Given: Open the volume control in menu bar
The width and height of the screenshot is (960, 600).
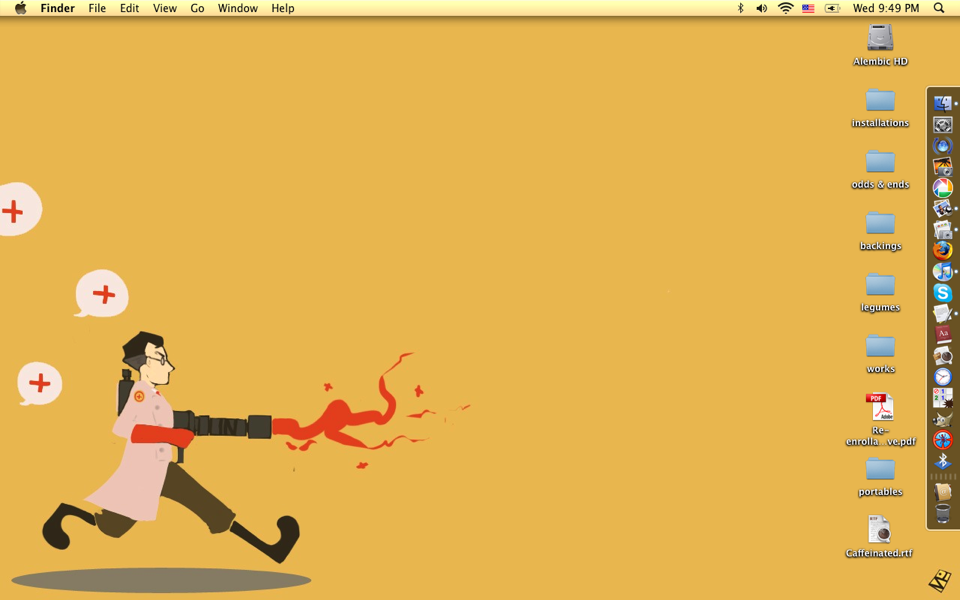Looking at the screenshot, I should 762,8.
